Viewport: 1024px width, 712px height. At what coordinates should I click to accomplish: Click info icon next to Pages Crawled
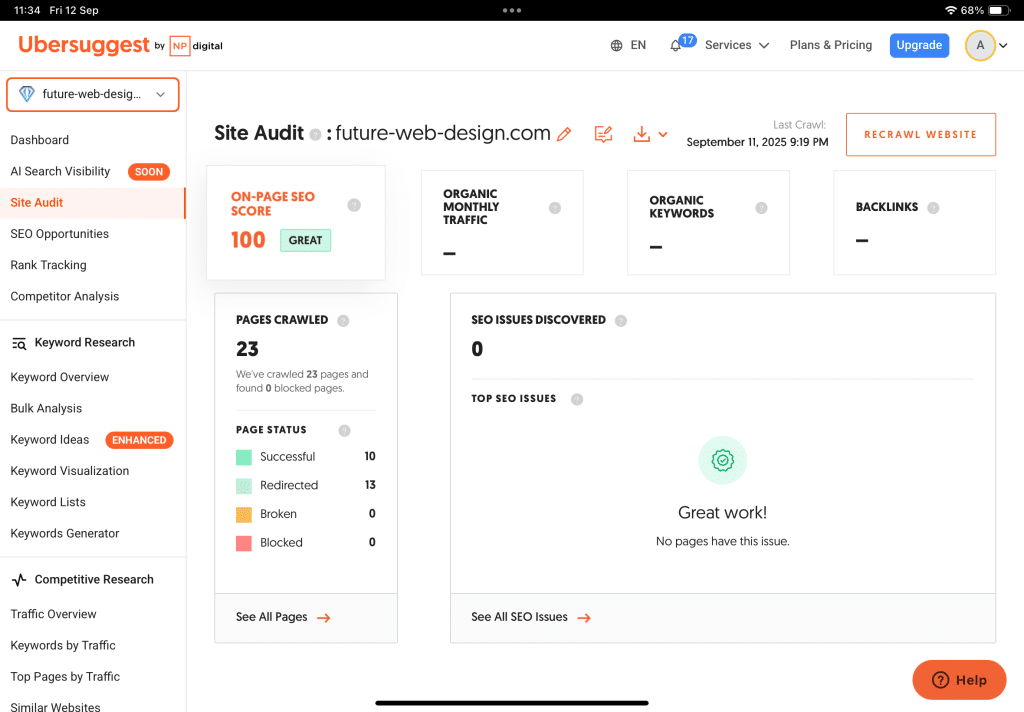(343, 321)
